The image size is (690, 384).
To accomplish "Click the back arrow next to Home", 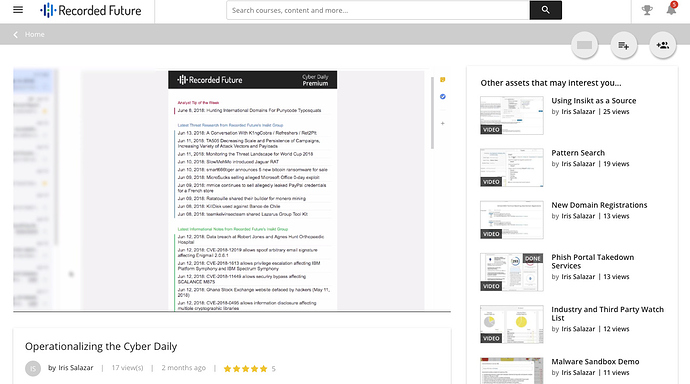I will click(16, 34).
